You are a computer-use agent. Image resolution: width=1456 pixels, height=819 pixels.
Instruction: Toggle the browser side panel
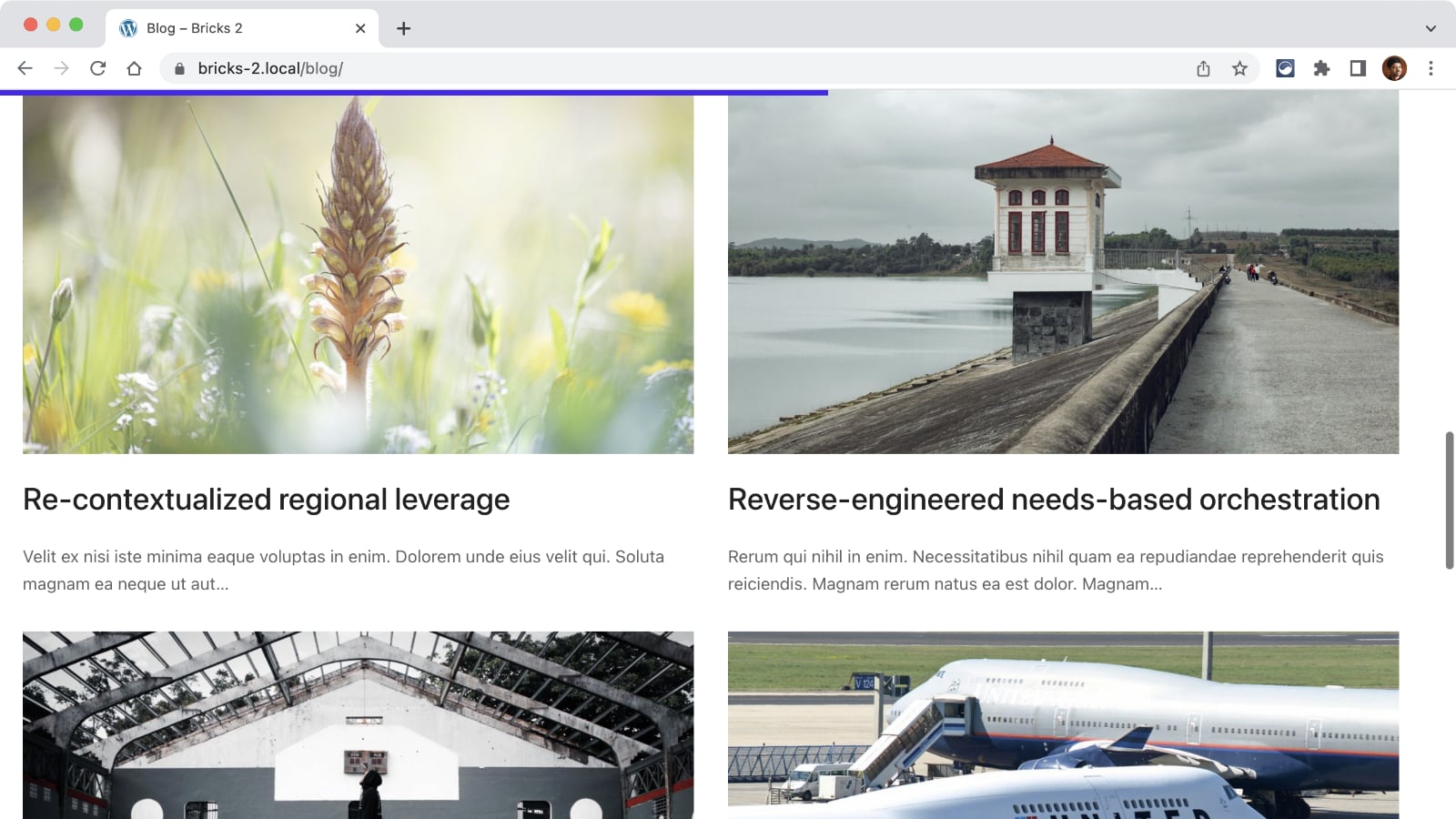click(x=1358, y=68)
